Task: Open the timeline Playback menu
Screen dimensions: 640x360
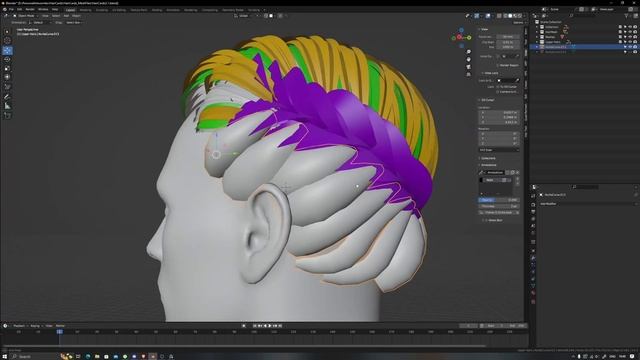Action: tap(19, 326)
